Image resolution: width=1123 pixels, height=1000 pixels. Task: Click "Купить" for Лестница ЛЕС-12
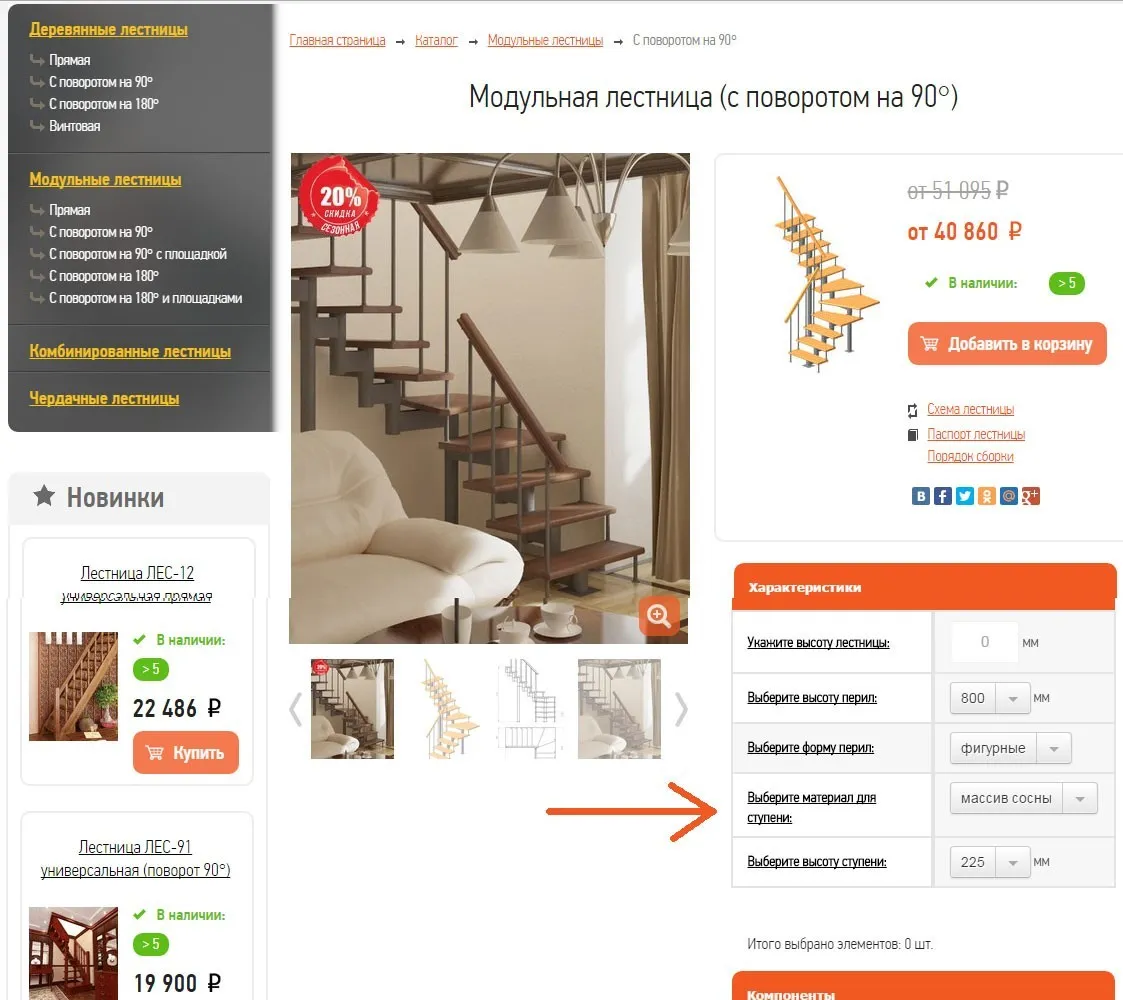tap(185, 752)
